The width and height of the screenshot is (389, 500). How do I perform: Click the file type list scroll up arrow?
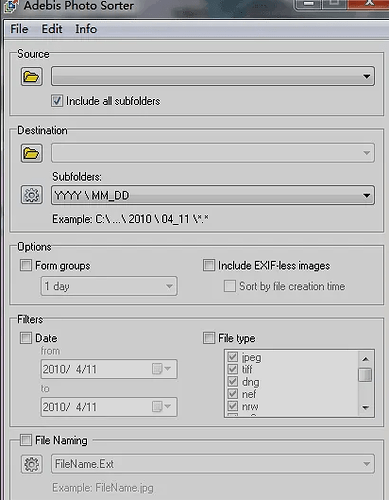coord(366,359)
